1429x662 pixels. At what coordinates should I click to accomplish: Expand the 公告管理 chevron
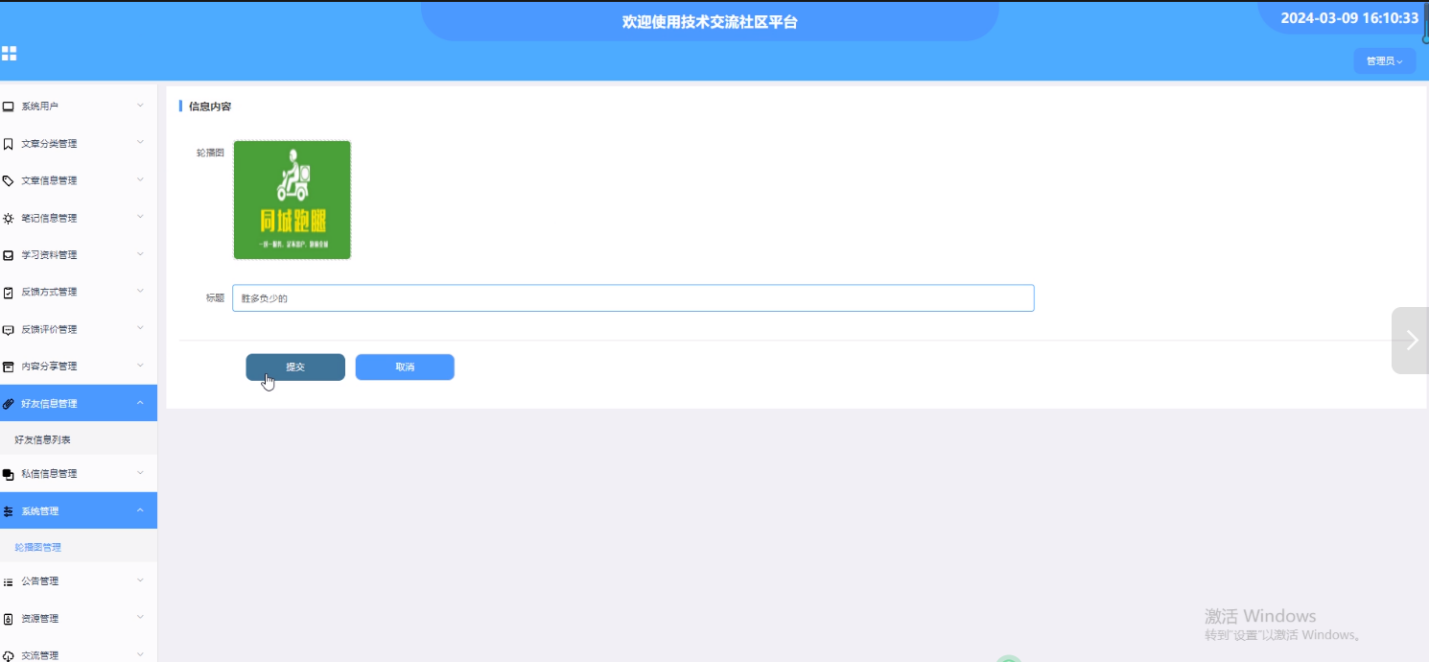click(x=140, y=580)
